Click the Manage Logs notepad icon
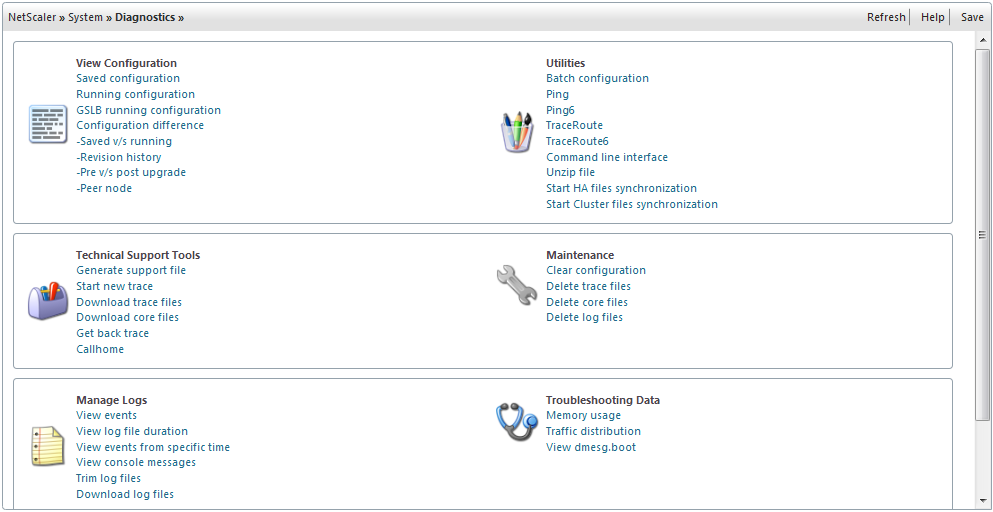Viewport: 993px width, 512px height. pos(47,445)
